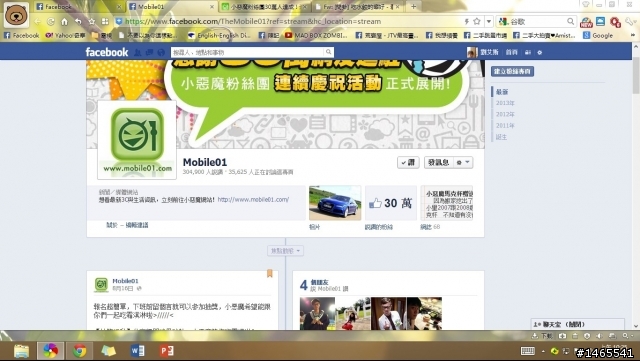Click the favorites star toolbar icon
The height and width of the screenshot is (361, 640).
92,22
